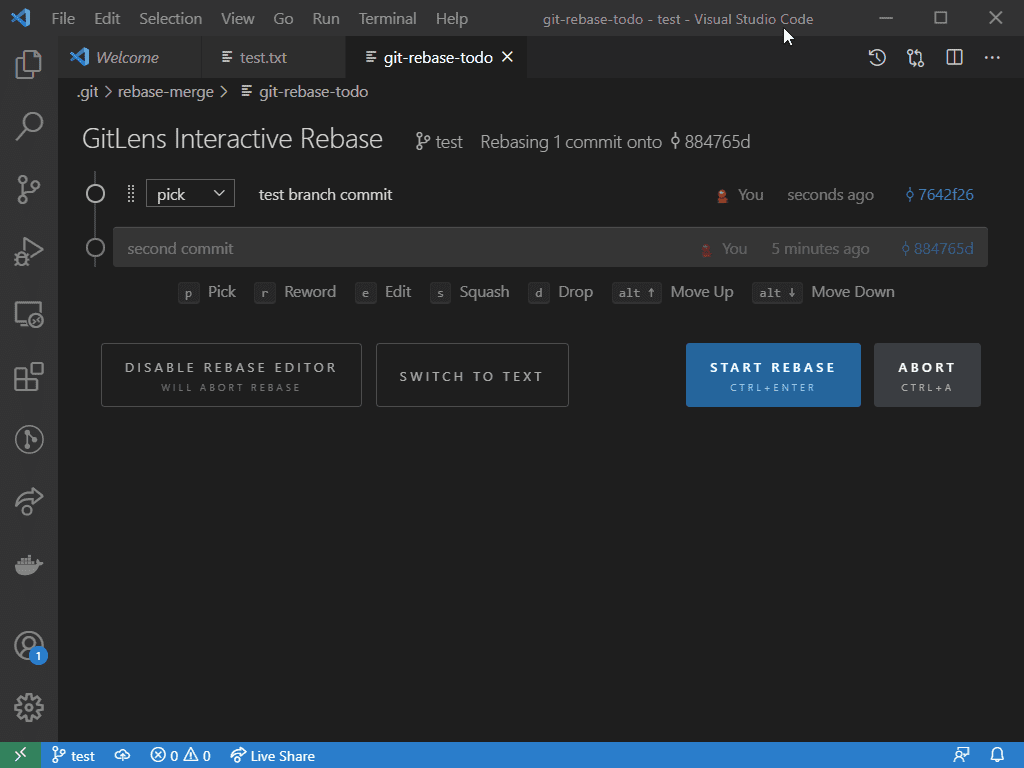Open the pick action dropdown
The width and height of the screenshot is (1024, 768).
click(190, 193)
